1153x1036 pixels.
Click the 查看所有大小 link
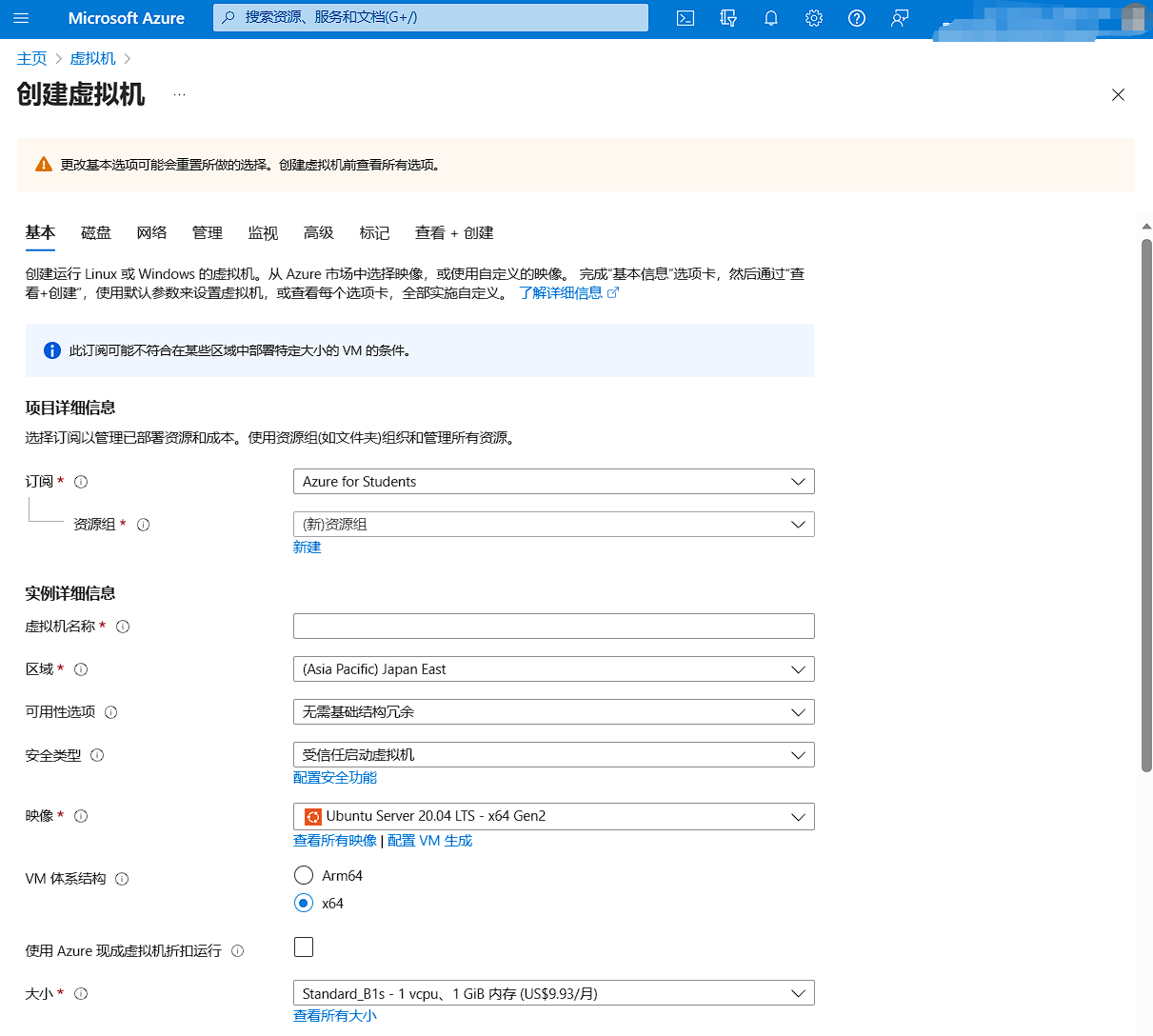tap(335, 1016)
